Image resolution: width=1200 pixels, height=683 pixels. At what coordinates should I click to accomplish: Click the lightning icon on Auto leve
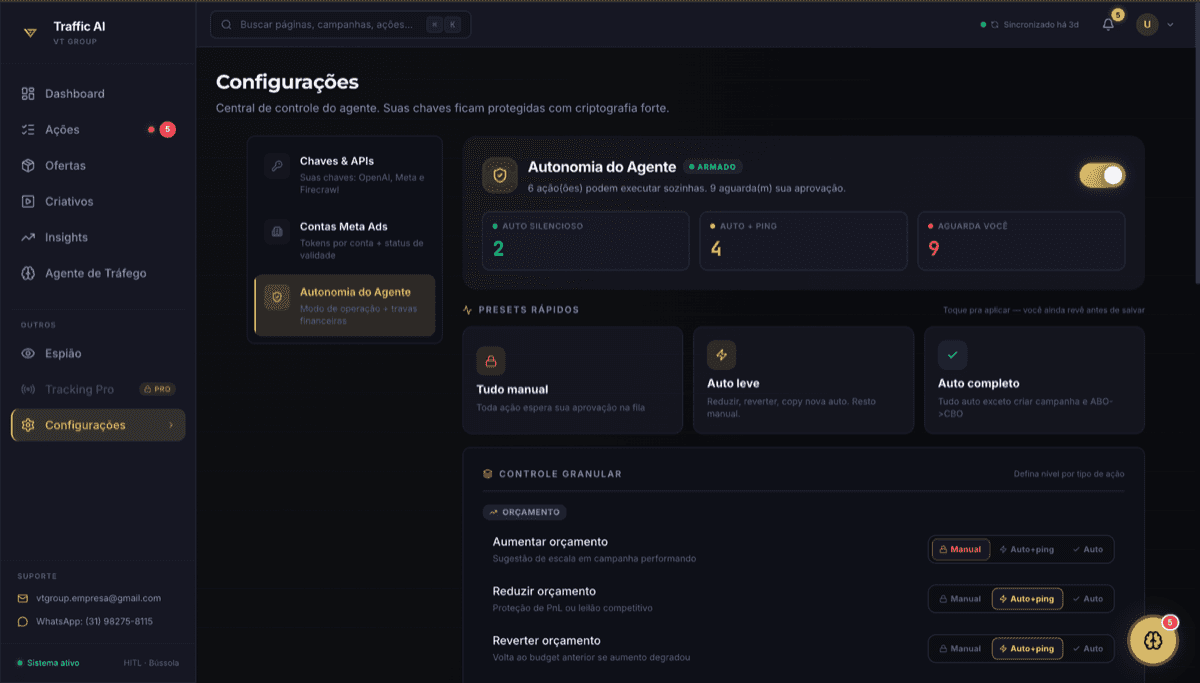point(721,355)
